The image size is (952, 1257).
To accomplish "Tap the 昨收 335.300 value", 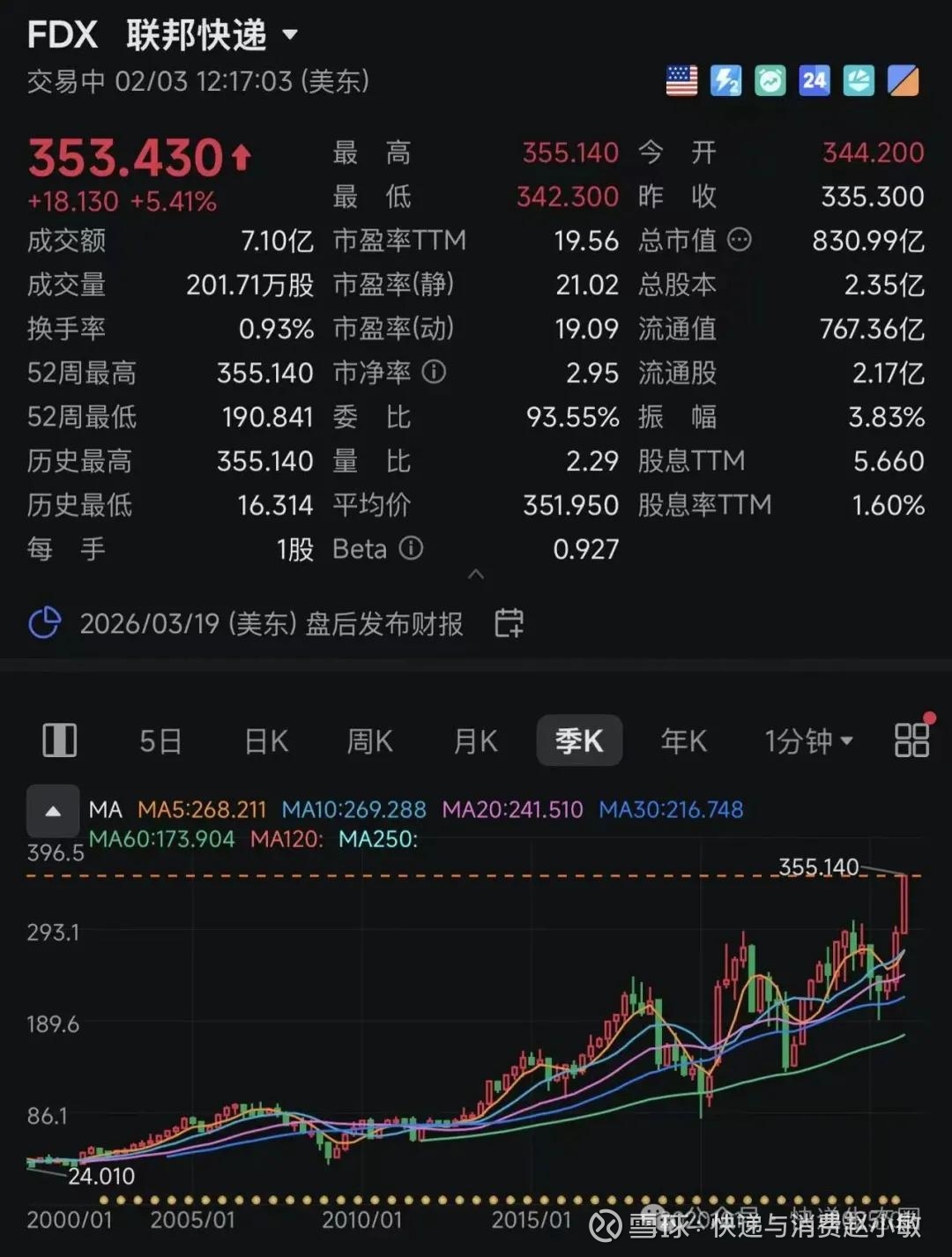I will click(x=872, y=196).
